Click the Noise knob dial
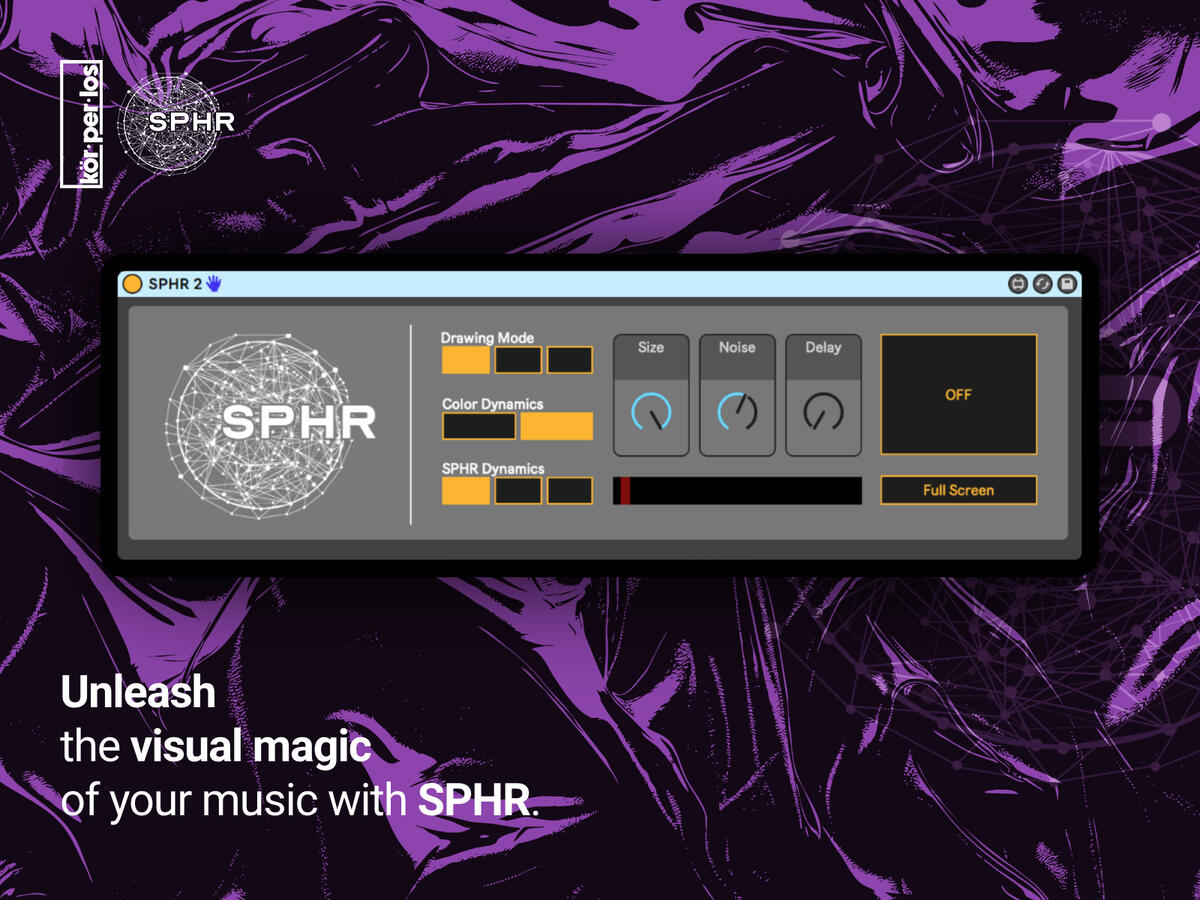Viewport: 1200px width, 900px height. pos(737,411)
